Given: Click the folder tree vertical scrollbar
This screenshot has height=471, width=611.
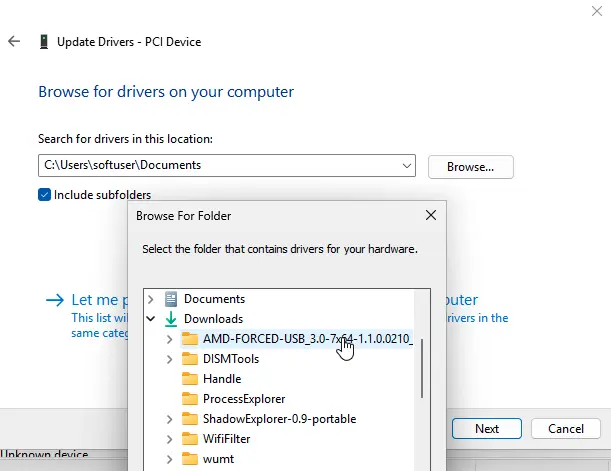Looking at the screenshot, I should [422, 368].
